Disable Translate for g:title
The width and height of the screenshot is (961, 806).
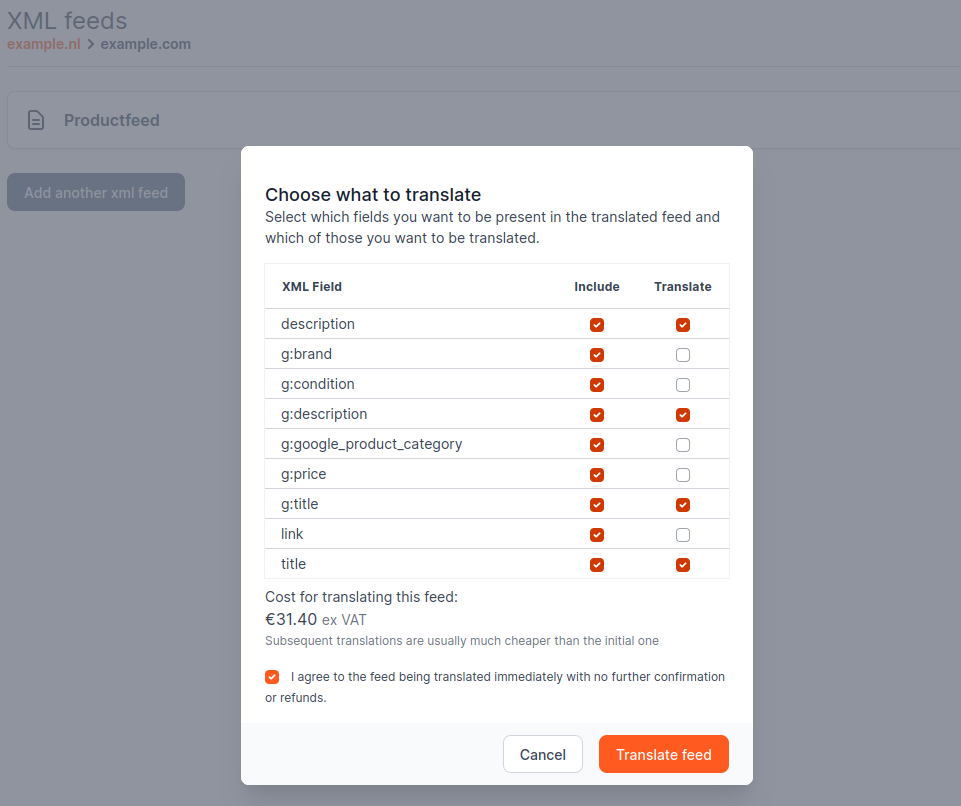tap(683, 505)
